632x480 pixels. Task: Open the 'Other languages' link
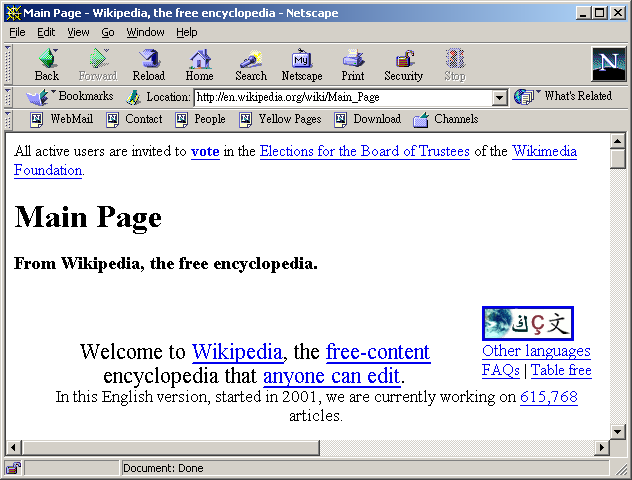(536, 351)
